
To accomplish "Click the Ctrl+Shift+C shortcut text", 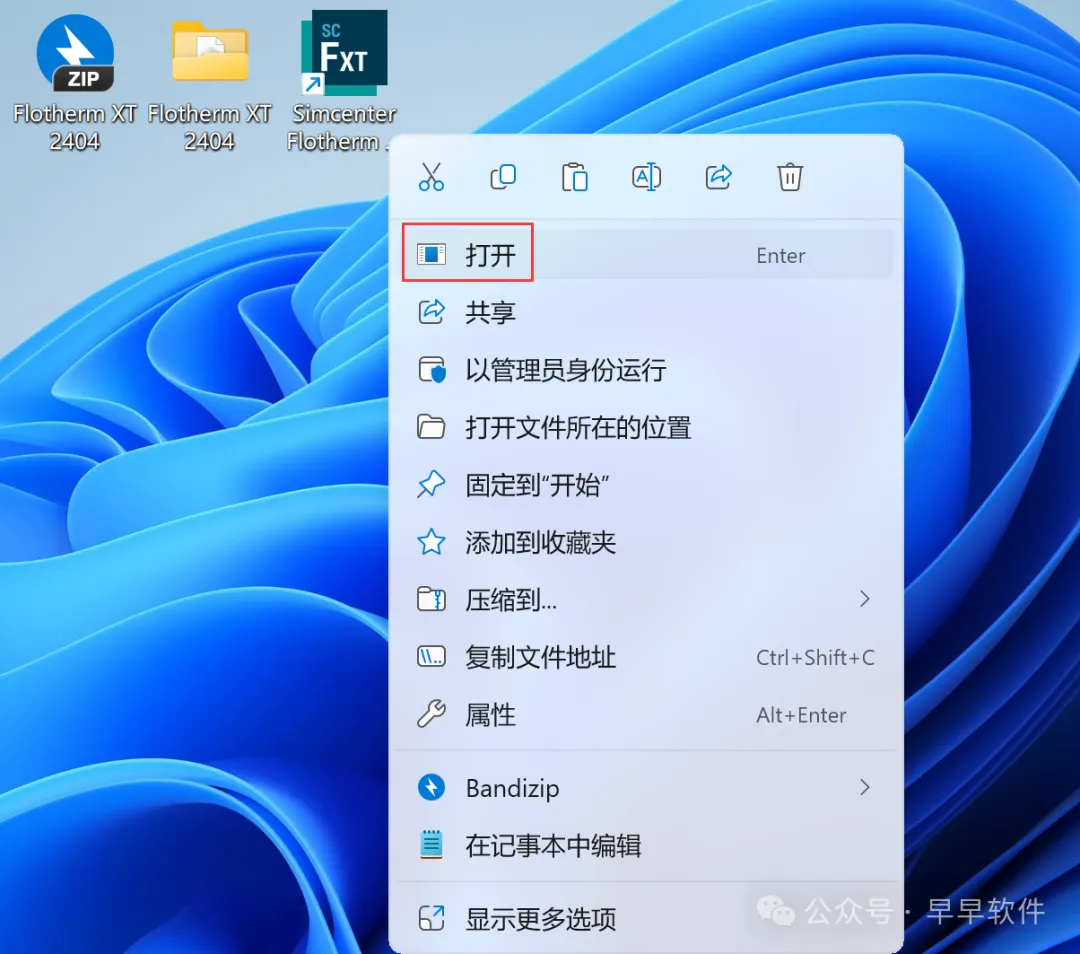I will pos(816,658).
